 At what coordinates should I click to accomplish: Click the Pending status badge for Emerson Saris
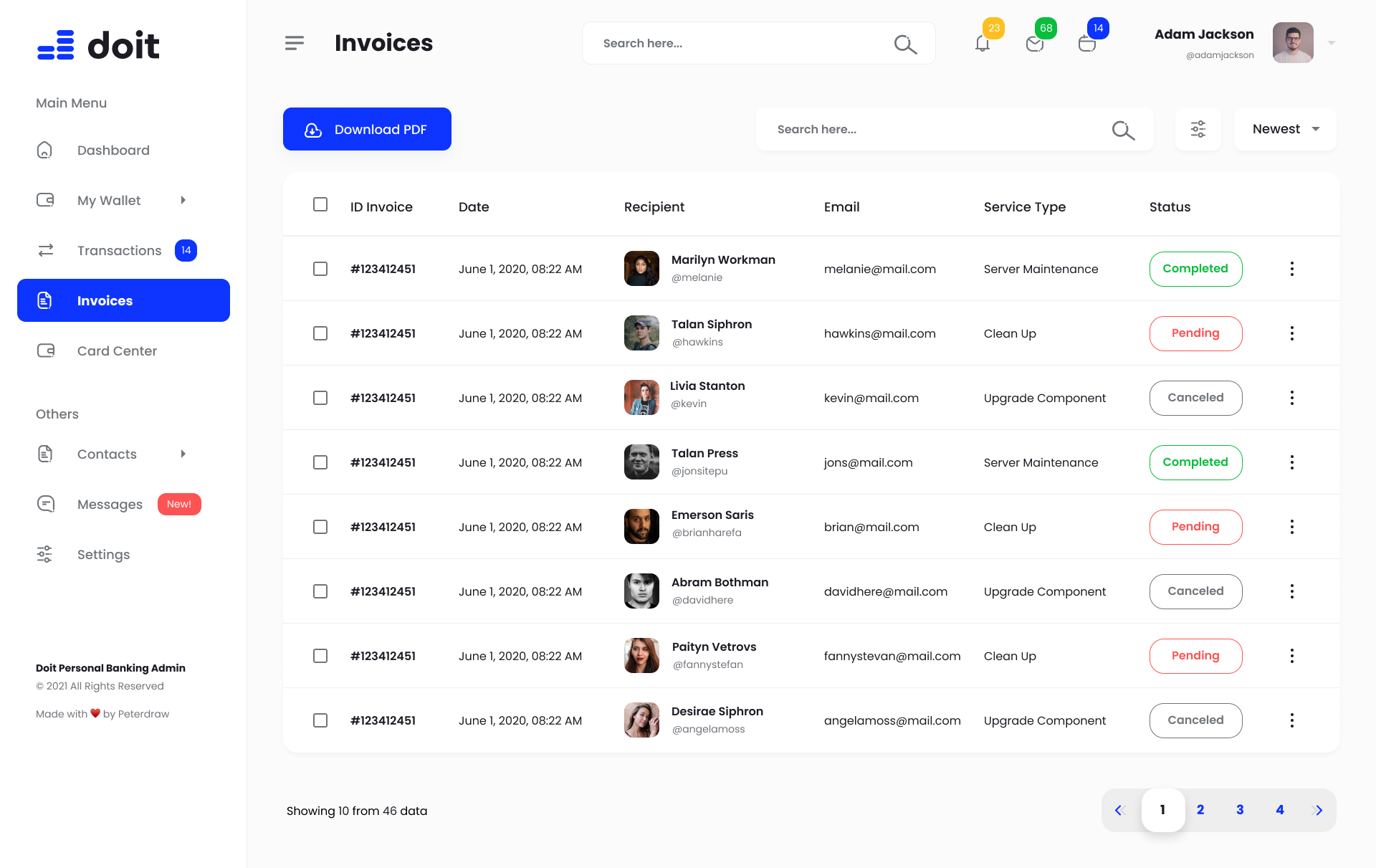1195,527
